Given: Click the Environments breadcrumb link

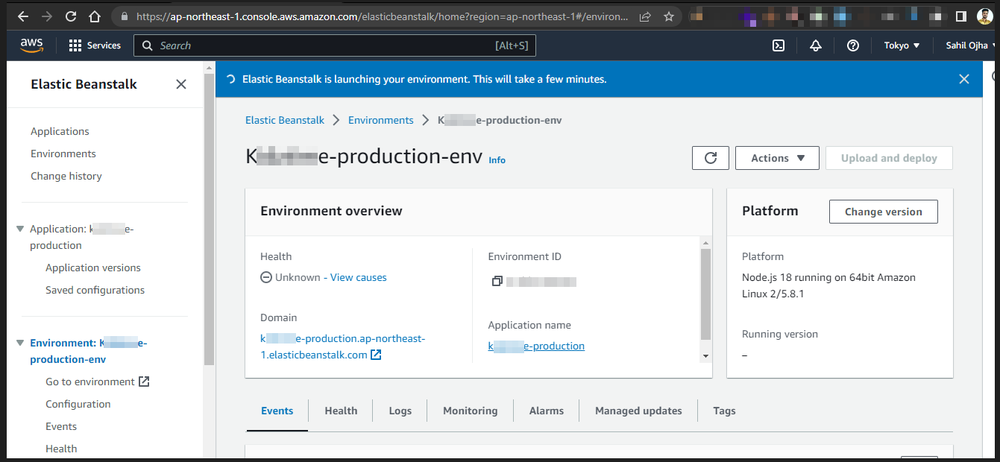Looking at the screenshot, I should point(381,120).
